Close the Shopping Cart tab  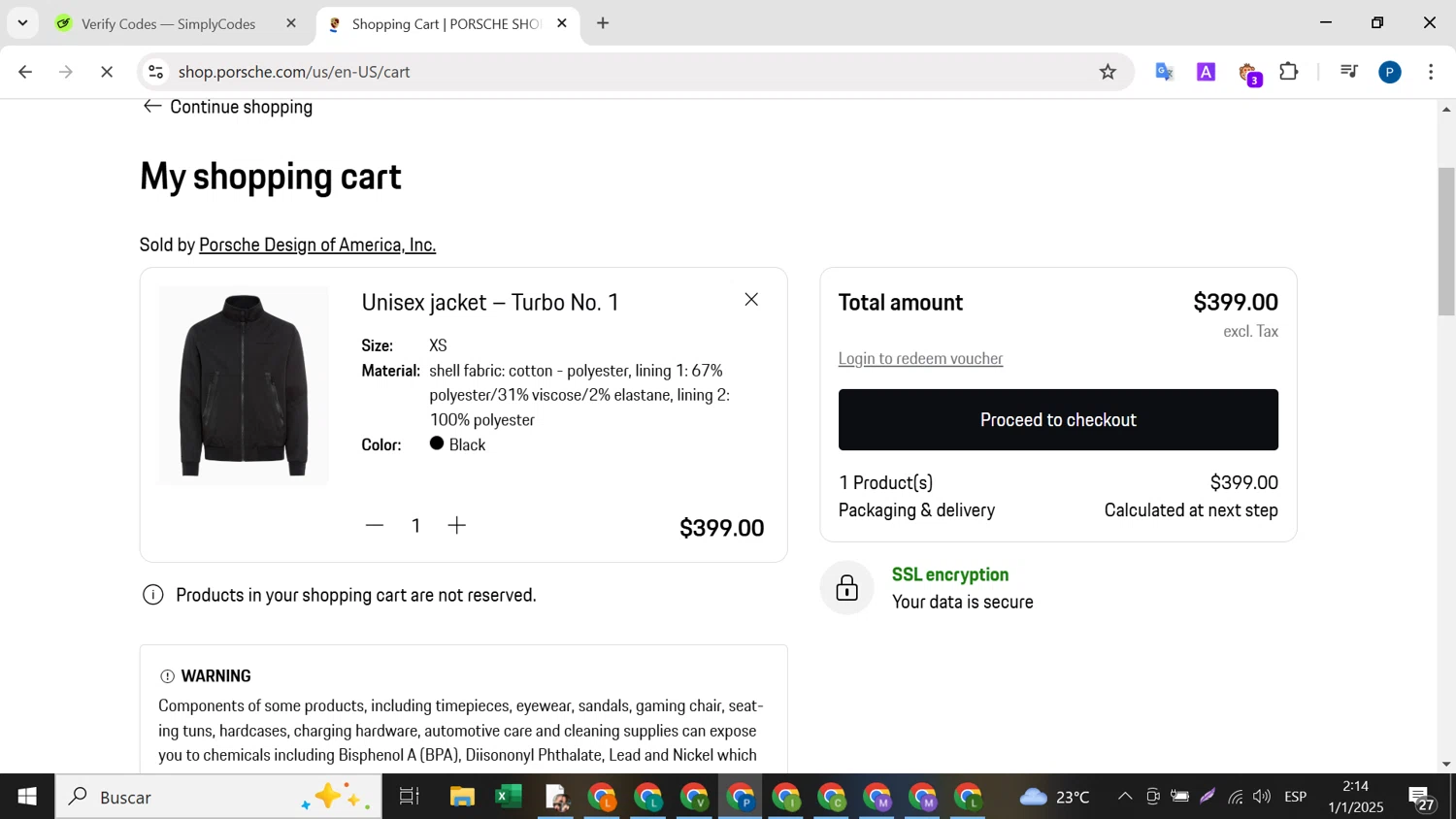(x=562, y=23)
